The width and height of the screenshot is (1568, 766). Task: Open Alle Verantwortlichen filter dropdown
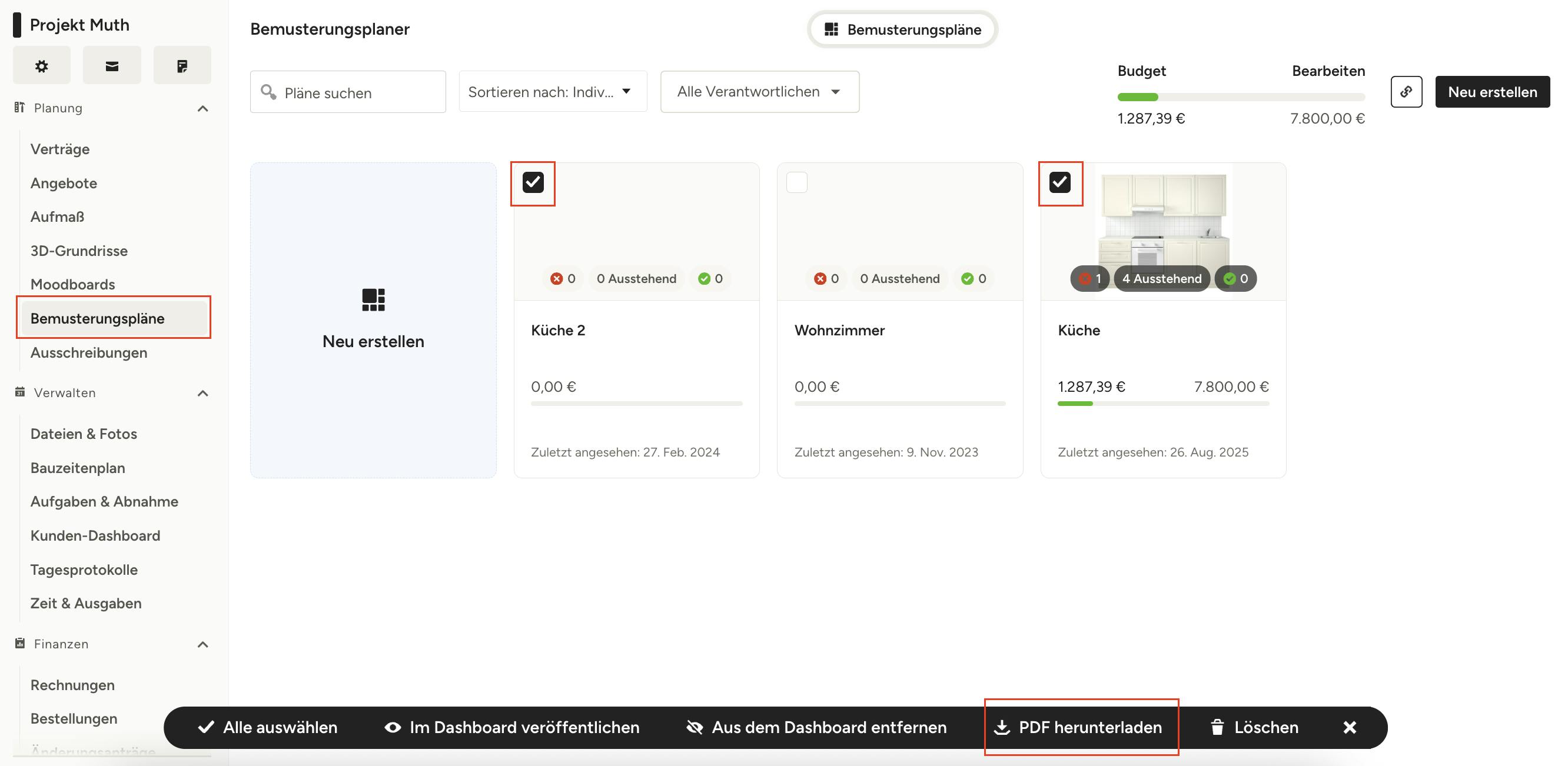tap(759, 92)
